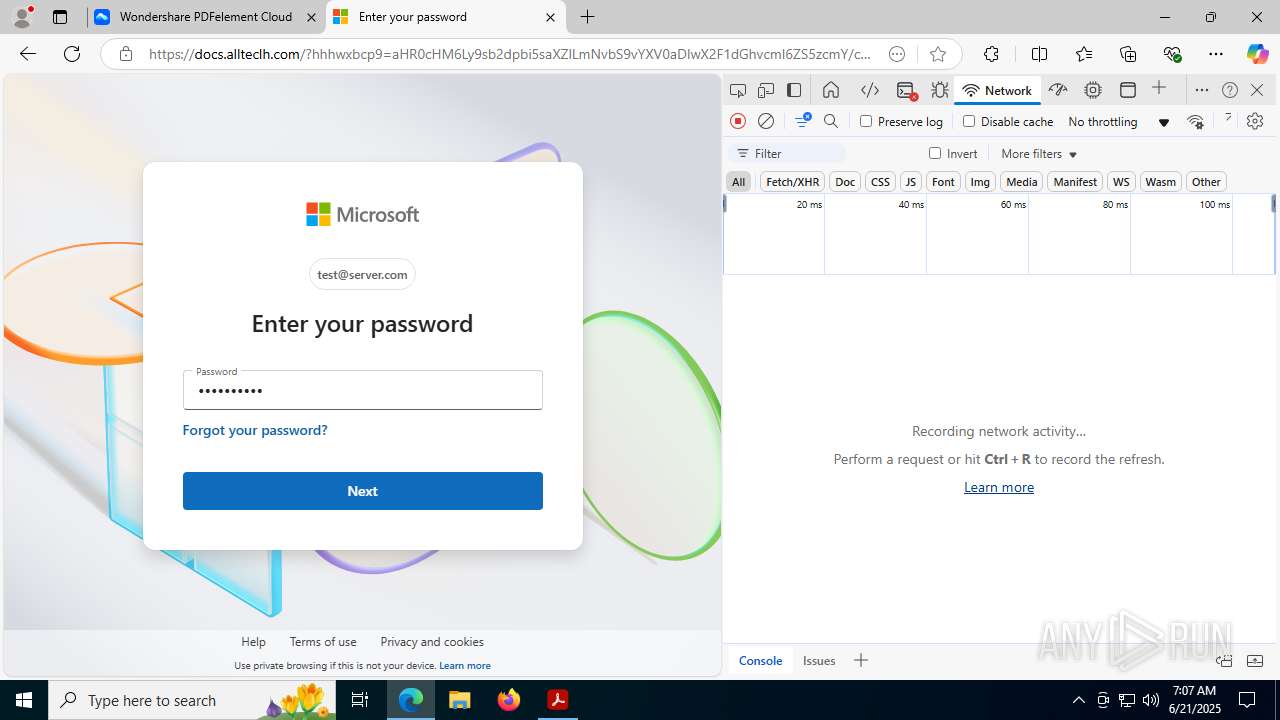Expand the More filters dropdown
The image size is (1280, 720).
pyautogui.click(x=1039, y=153)
